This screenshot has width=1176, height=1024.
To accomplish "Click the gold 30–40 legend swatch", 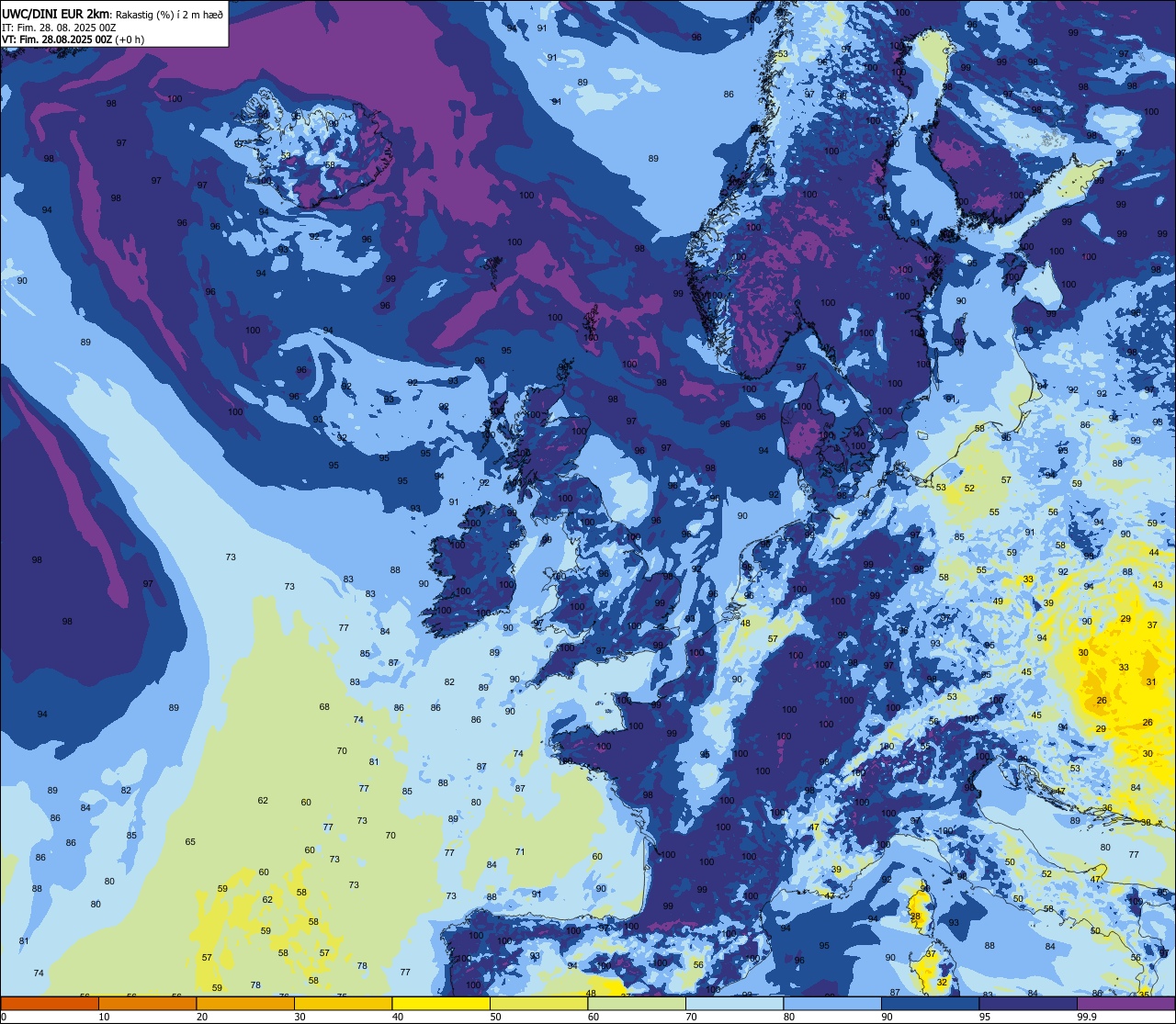I will (x=343, y=1003).
